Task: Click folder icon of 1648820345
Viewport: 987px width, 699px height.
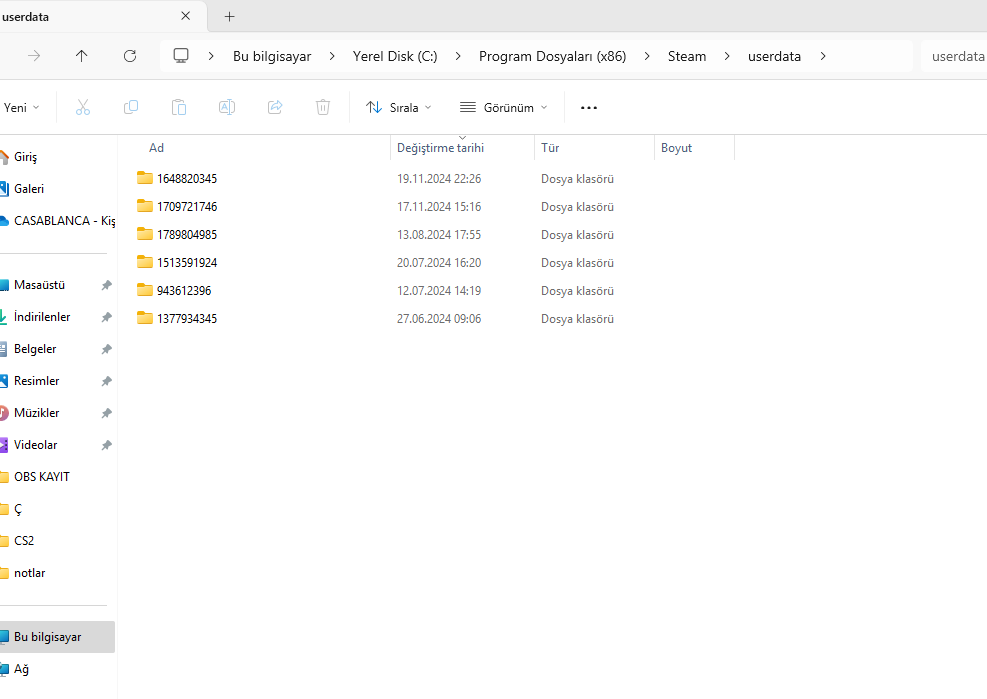Action: [145, 178]
